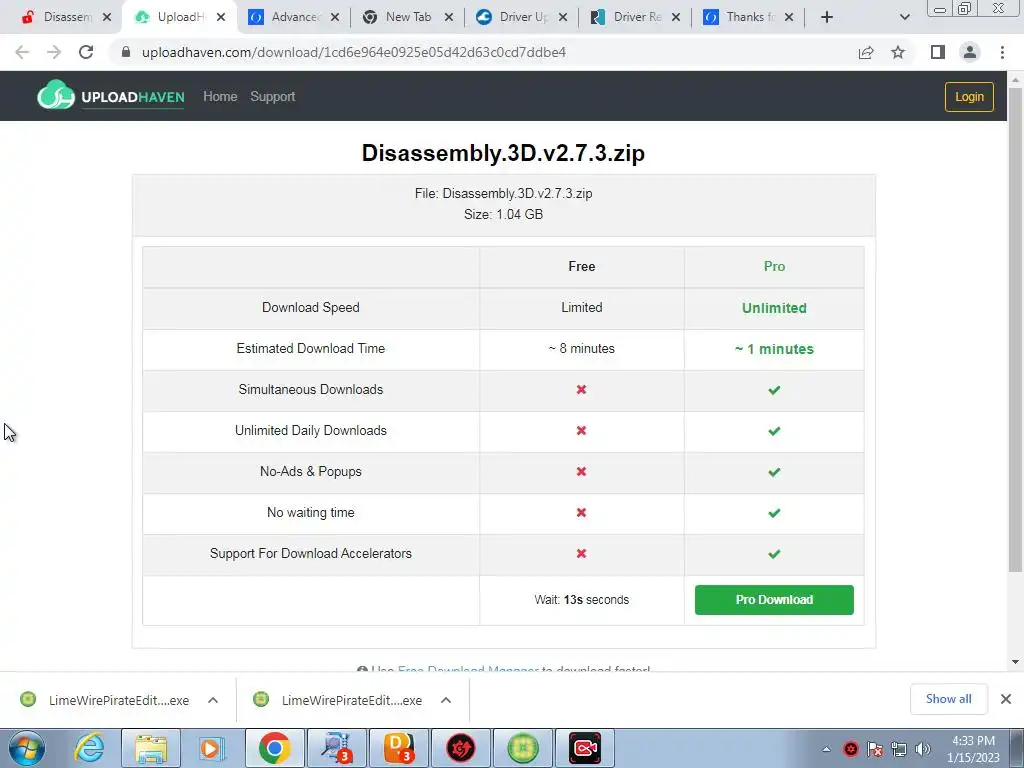Viewport: 1024px width, 768px height.
Task: Open Windows Start menu orb
Action: click(27, 748)
